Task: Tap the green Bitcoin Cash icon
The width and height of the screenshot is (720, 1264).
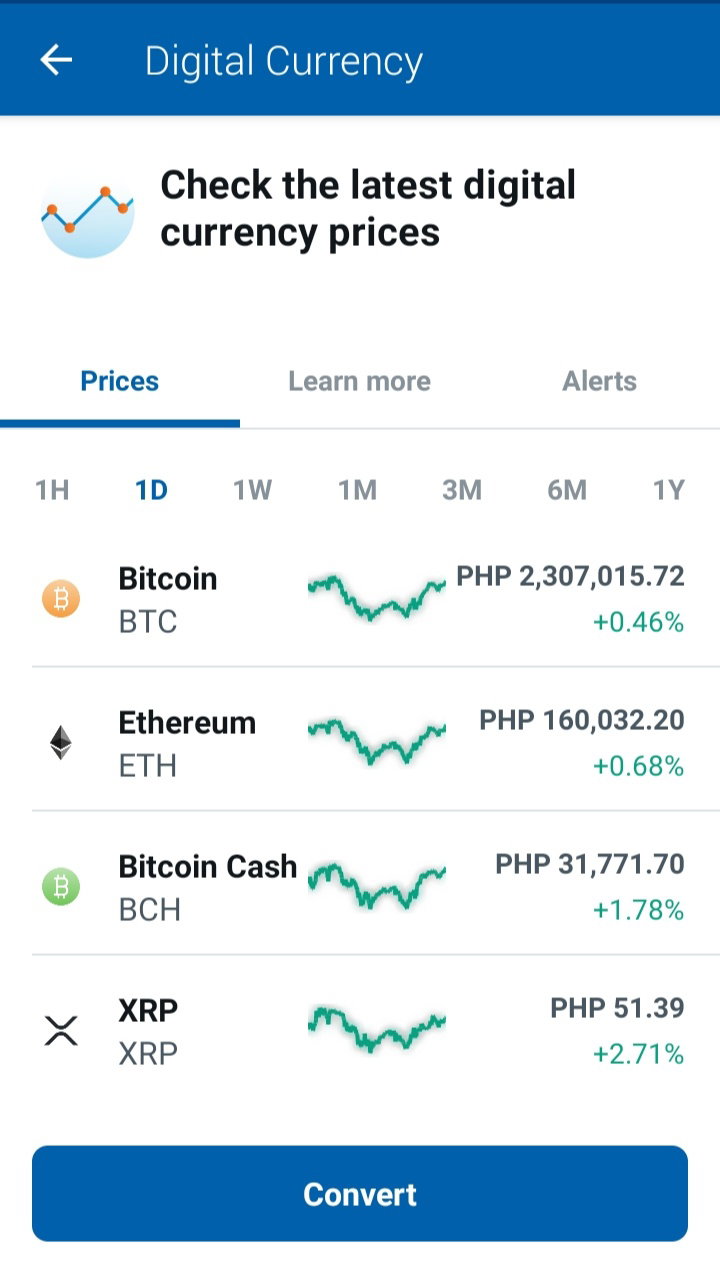Action: tap(61, 887)
